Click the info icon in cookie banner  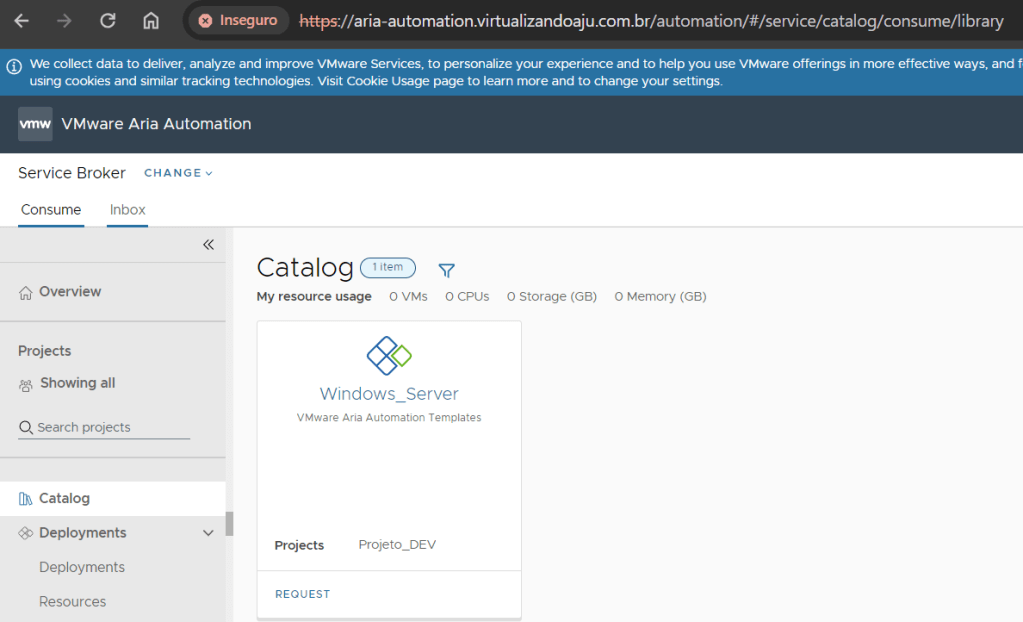point(14,67)
